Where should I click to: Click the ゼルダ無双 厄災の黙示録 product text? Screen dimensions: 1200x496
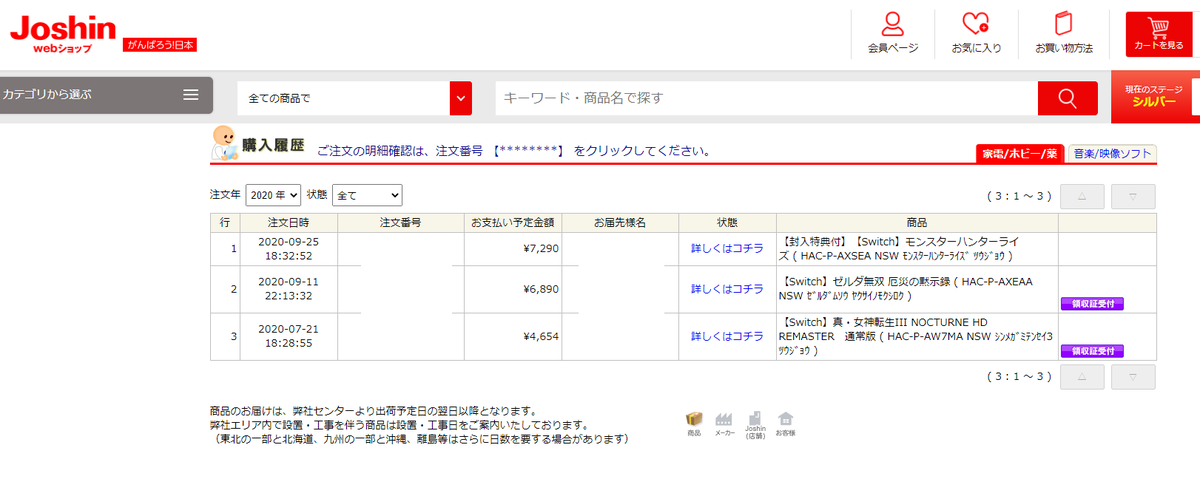907,289
